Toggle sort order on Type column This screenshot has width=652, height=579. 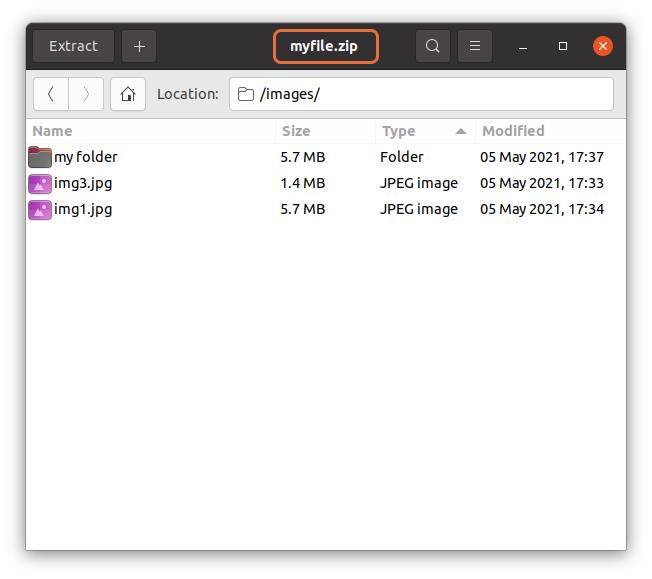tap(424, 131)
